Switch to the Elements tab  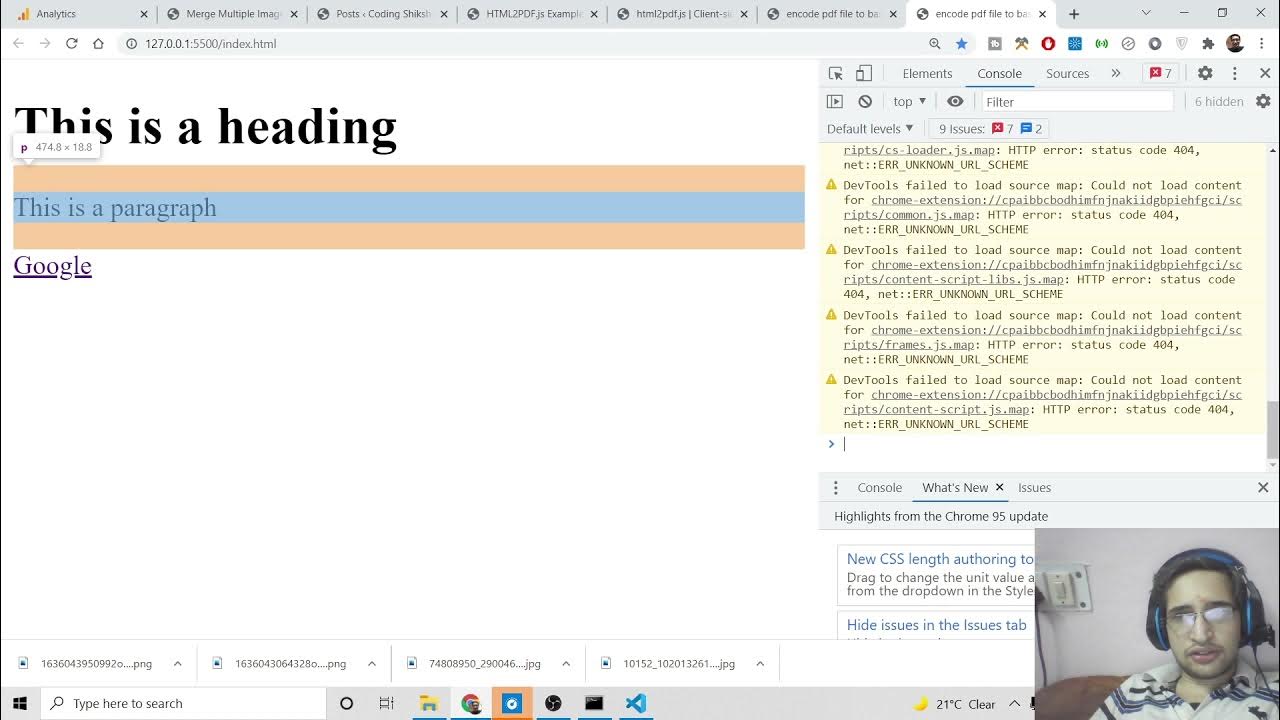tap(927, 73)
